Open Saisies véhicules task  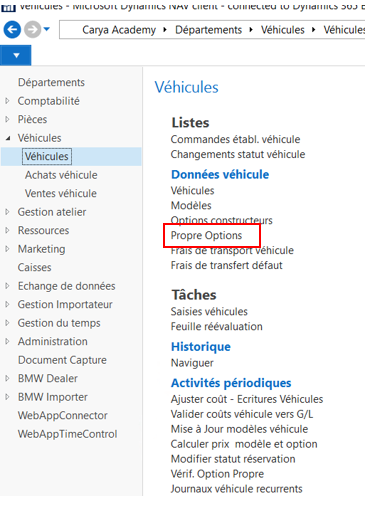pos(209,311)
